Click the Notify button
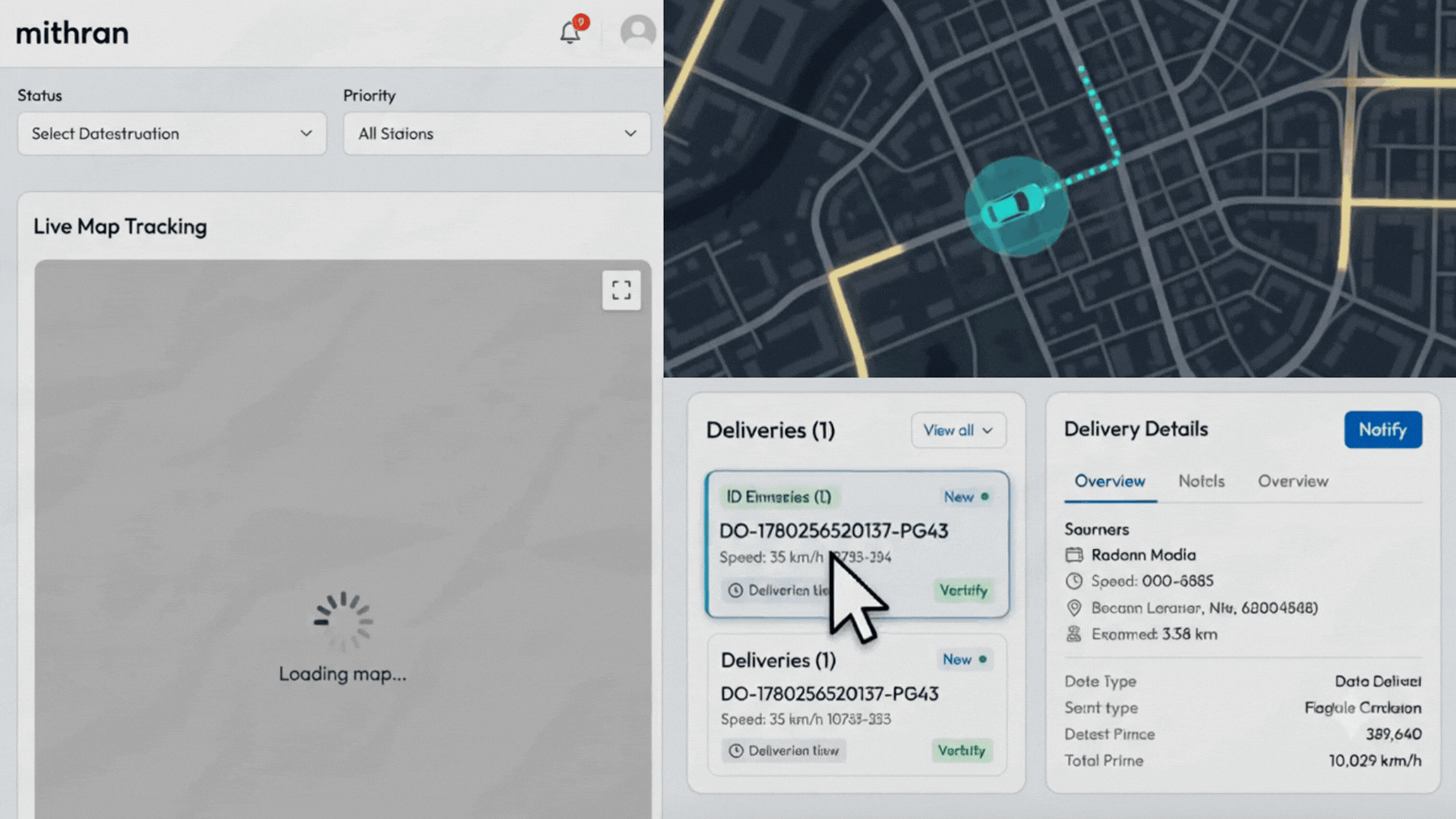The width and height of the screenshot is (1456, 819). pos(1383,429)
